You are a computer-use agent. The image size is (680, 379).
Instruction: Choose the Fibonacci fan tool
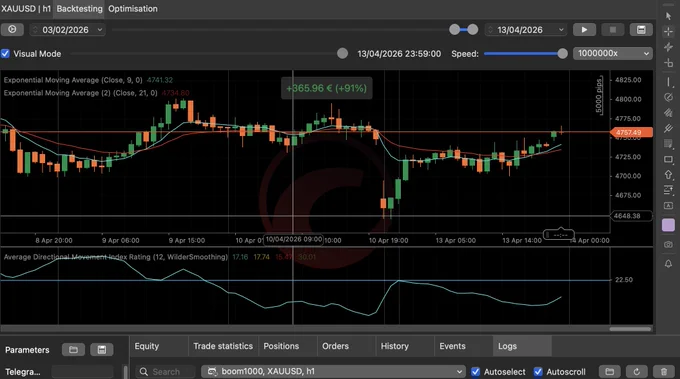668,113
